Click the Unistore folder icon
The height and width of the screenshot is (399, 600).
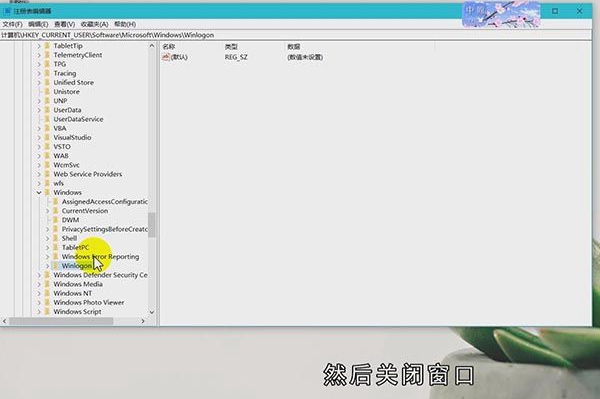pyautogui.click(x=47, y=92)
